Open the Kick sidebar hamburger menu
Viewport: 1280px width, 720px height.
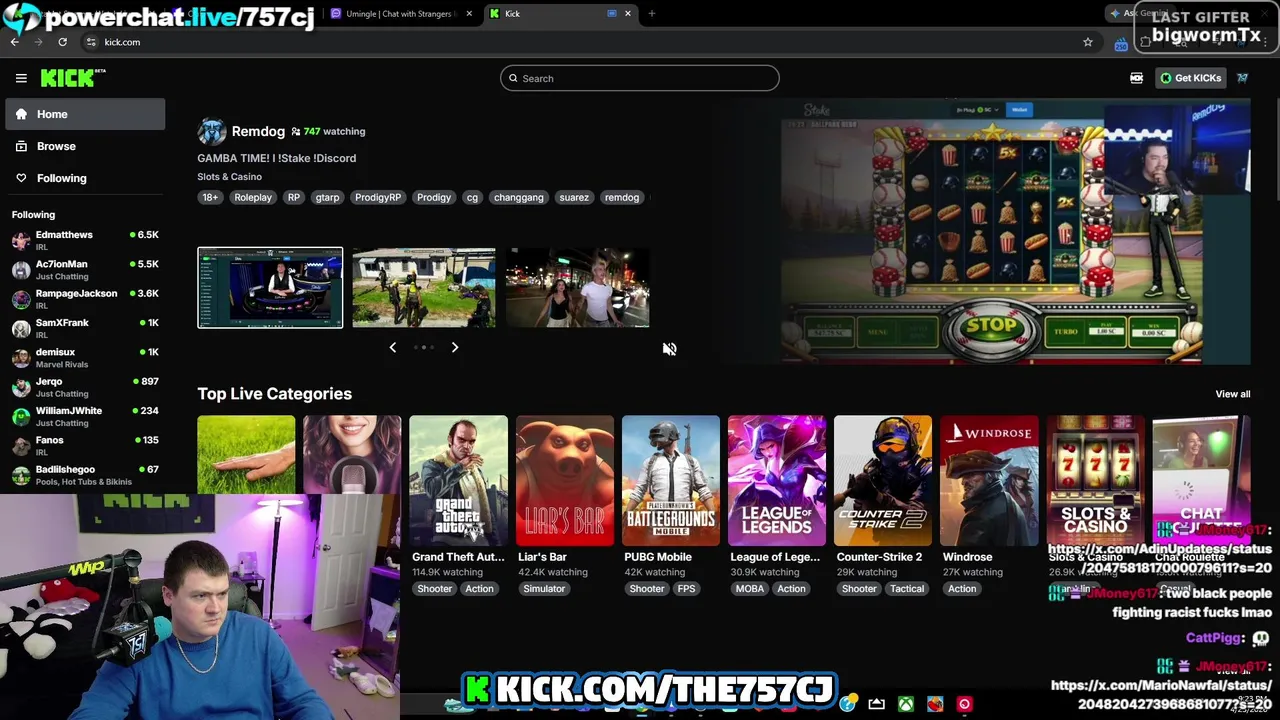21,78
